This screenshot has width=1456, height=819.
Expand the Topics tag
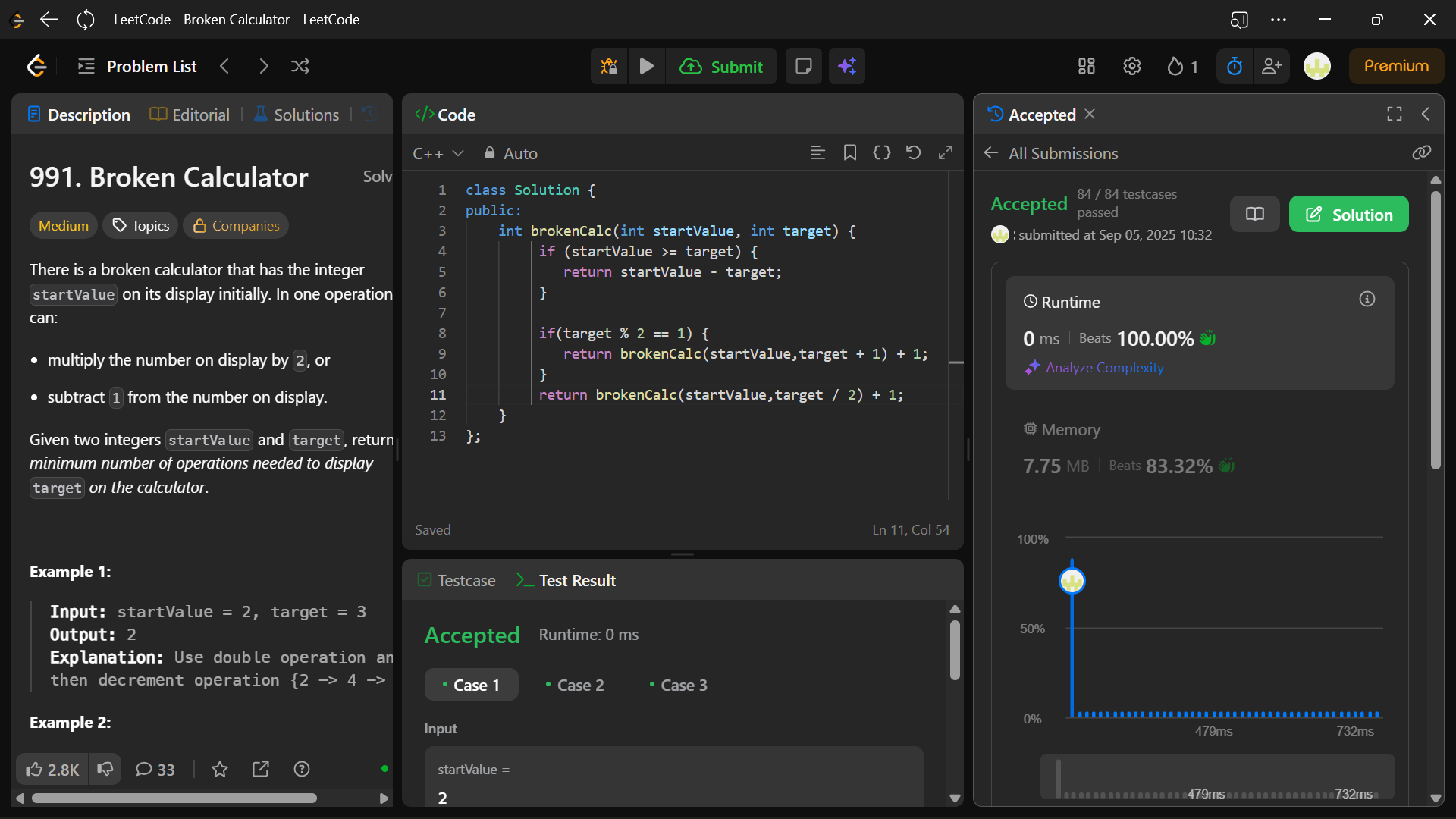(x=141, y=226)
